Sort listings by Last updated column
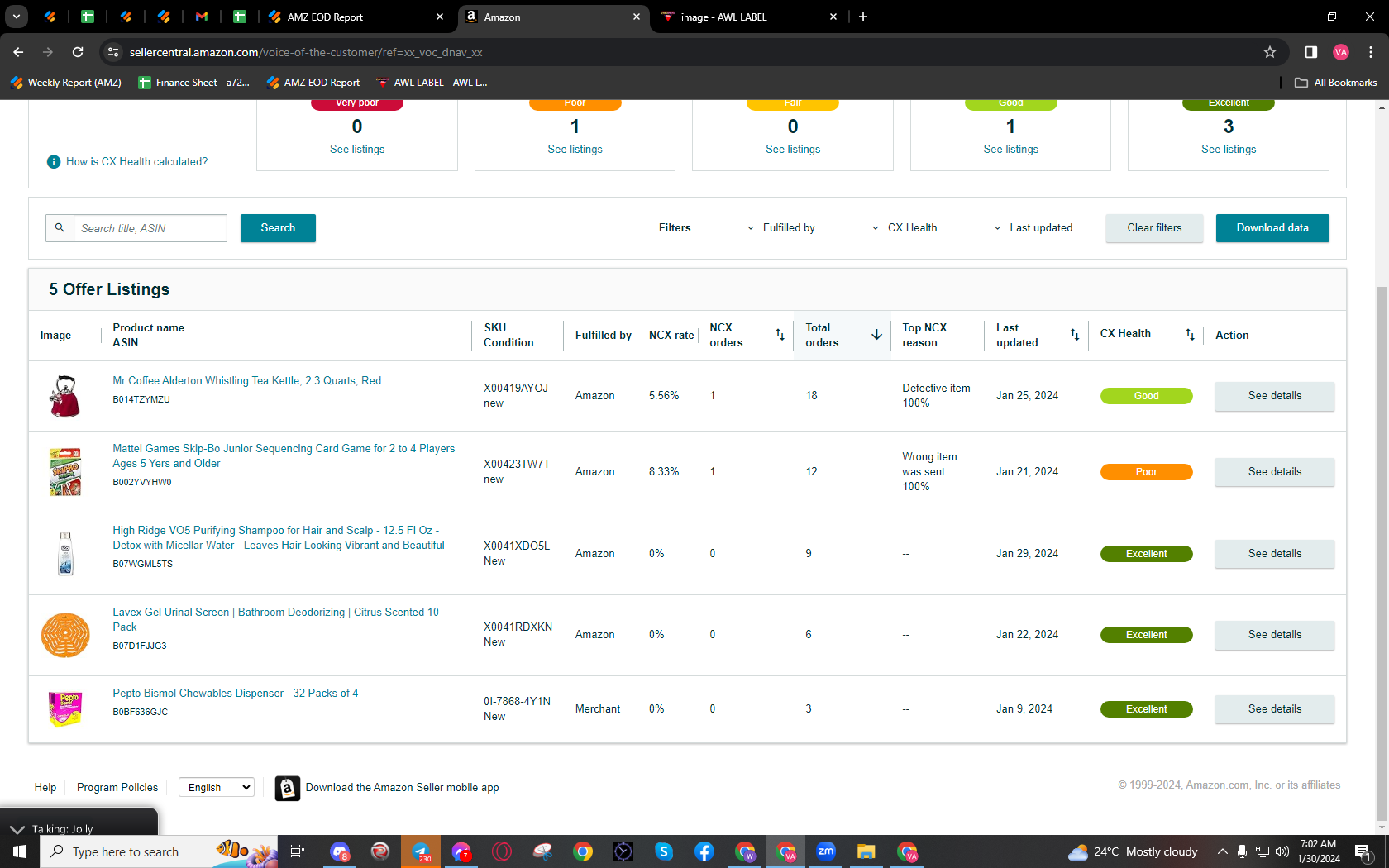This screenshot has height=868, width=1389. (x=1075, y=335)
